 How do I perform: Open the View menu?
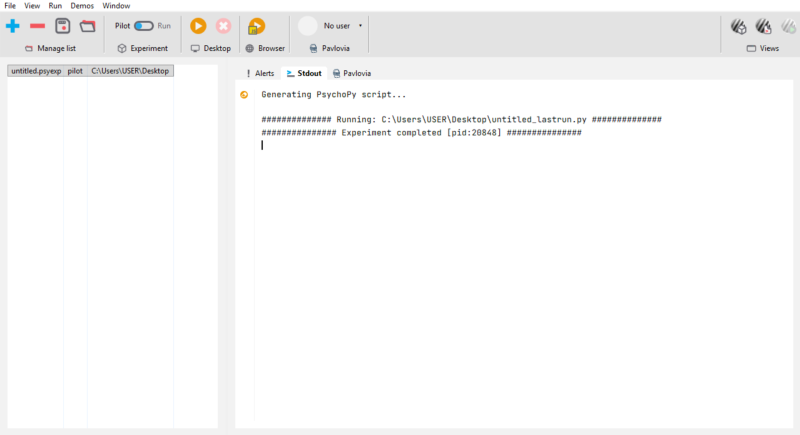coord(32,6)
